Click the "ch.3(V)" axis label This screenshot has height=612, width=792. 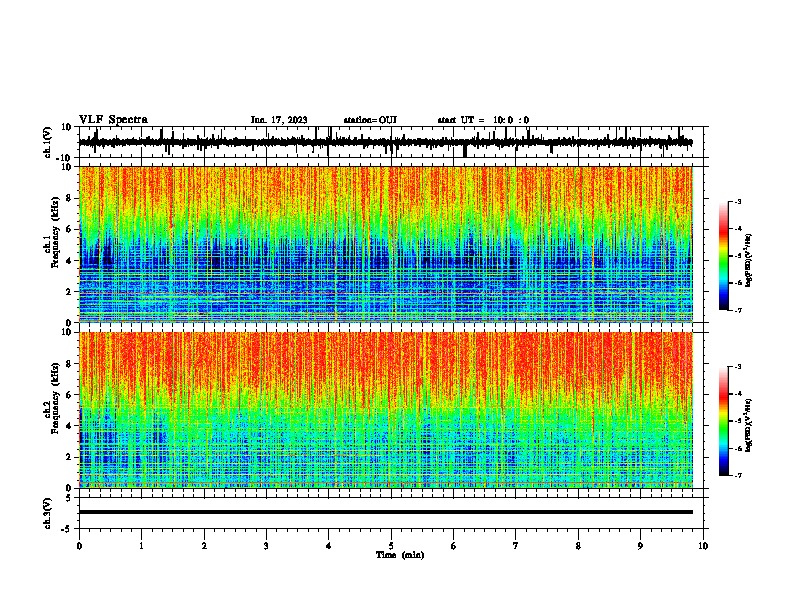click(x=48, y=513)
